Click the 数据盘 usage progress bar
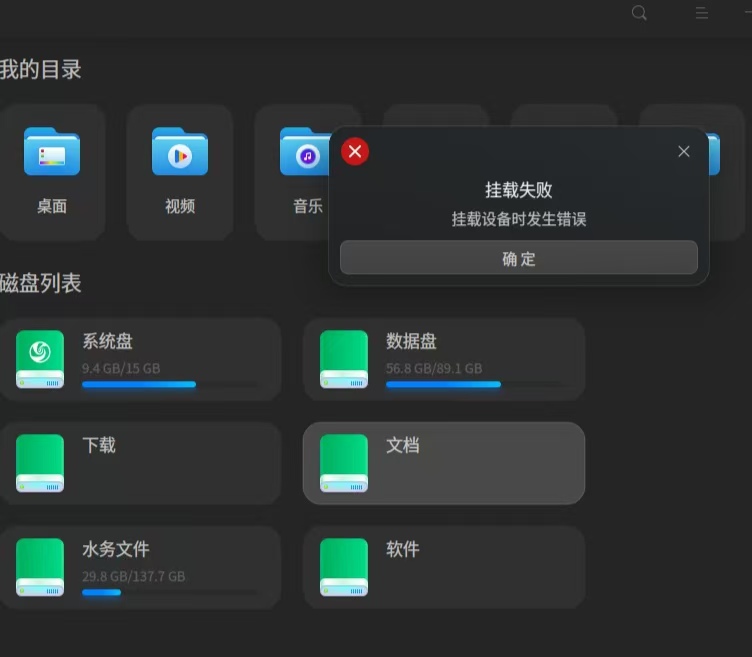752x657 pixels. pyautogui.click(x=474, y=384)
